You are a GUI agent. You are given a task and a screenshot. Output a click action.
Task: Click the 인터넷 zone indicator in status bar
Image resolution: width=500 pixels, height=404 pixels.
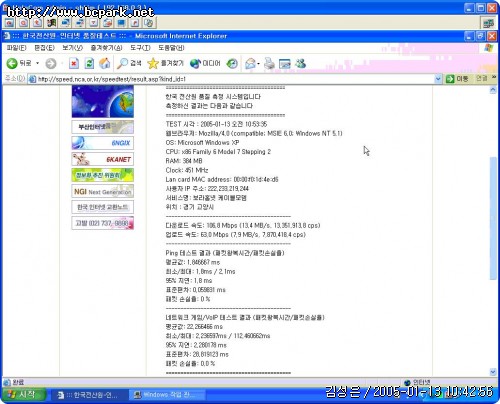click(417, 382)
